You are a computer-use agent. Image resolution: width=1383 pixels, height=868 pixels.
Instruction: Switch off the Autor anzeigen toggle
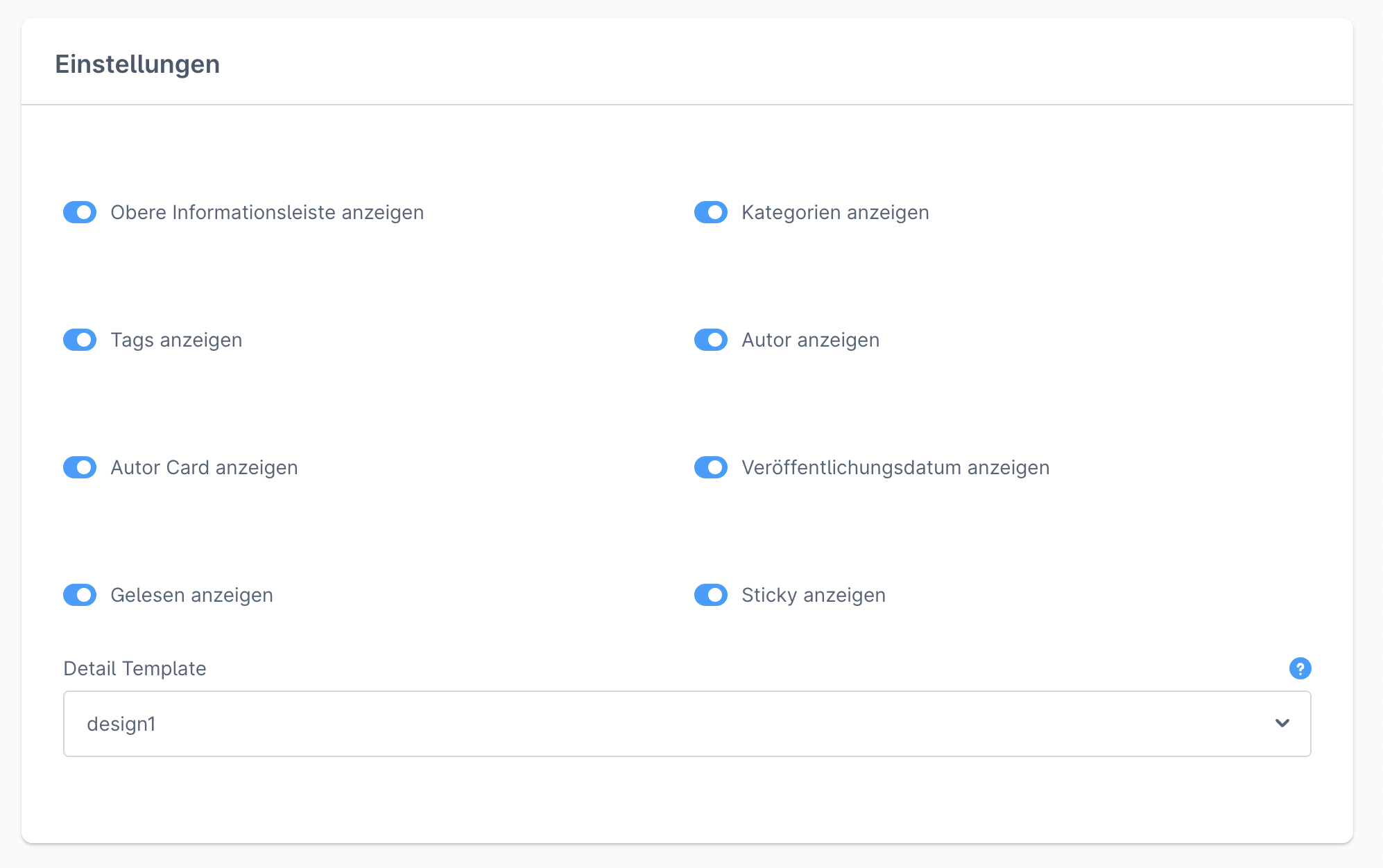point(711,340)
